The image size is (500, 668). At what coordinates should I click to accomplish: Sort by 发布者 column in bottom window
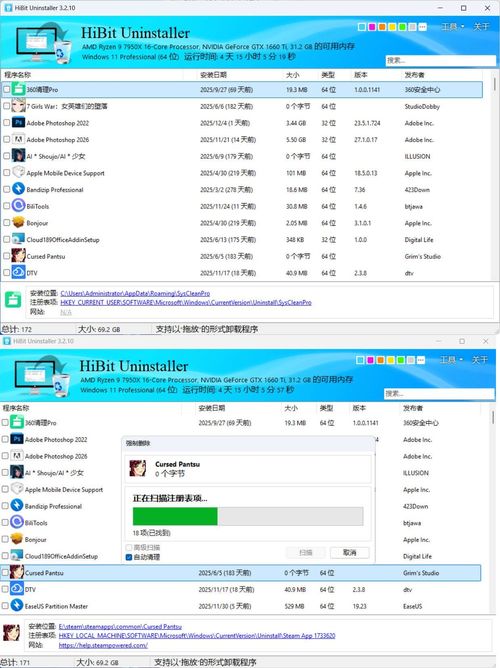(413, 408)
